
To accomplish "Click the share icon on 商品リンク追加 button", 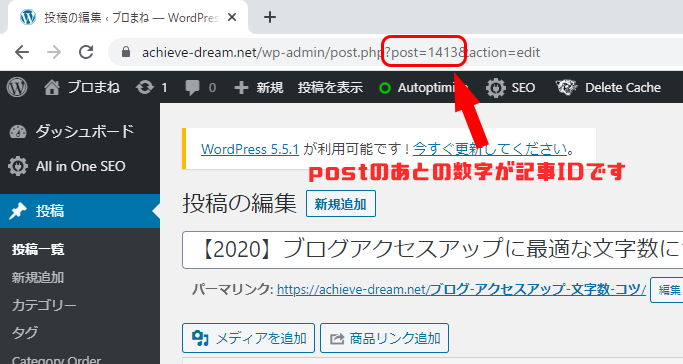I will pyautogui.click(x=337, y=338).
